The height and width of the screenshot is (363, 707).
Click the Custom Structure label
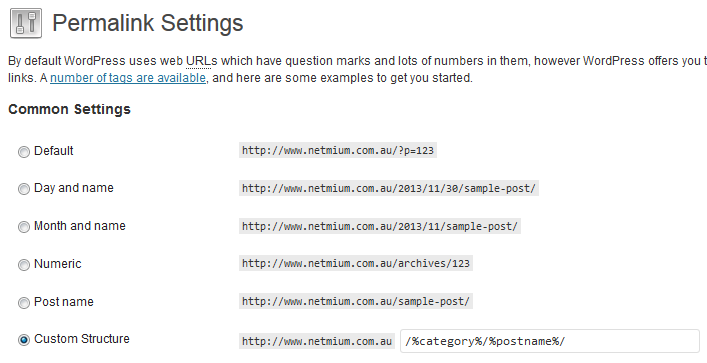pyautogui.click(x=82, y=339)
